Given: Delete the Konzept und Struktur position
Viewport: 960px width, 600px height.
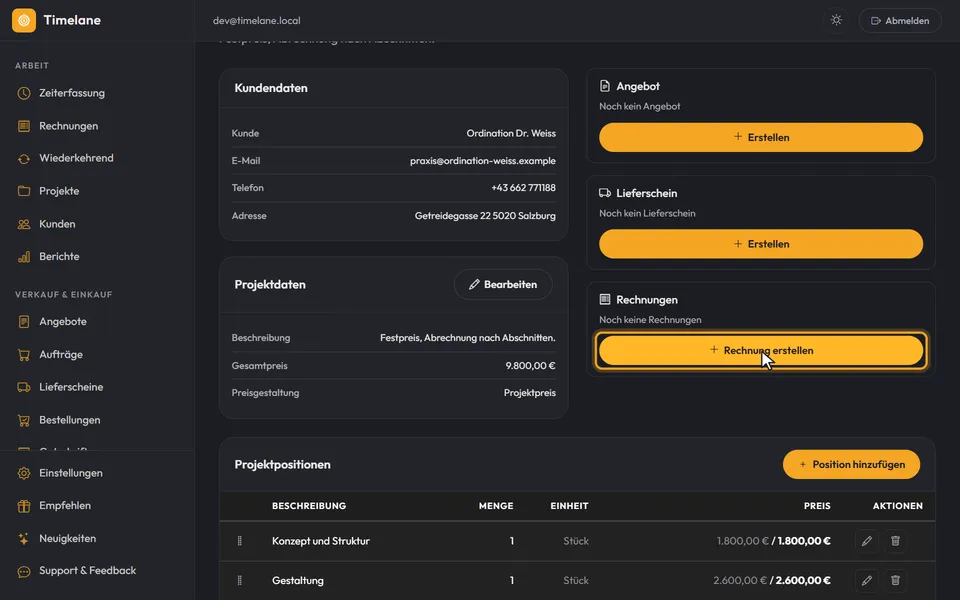Looking at the screenshot, I should pos(895,541).
